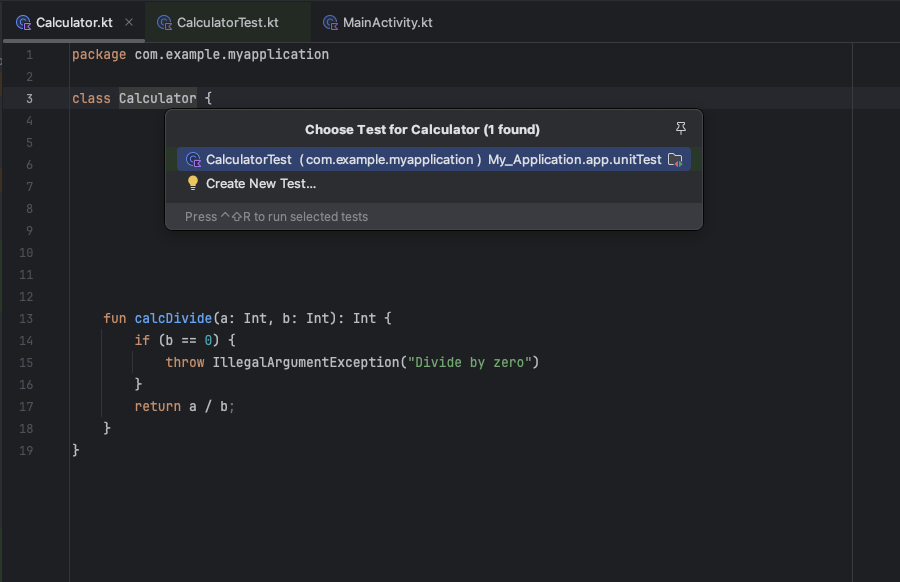Image resolution: width=900 pixels, height=582 pixels.
Task: Click 'Press ⌃⇧R to run selected tests' hint
Action: click(x=276, y=217)
